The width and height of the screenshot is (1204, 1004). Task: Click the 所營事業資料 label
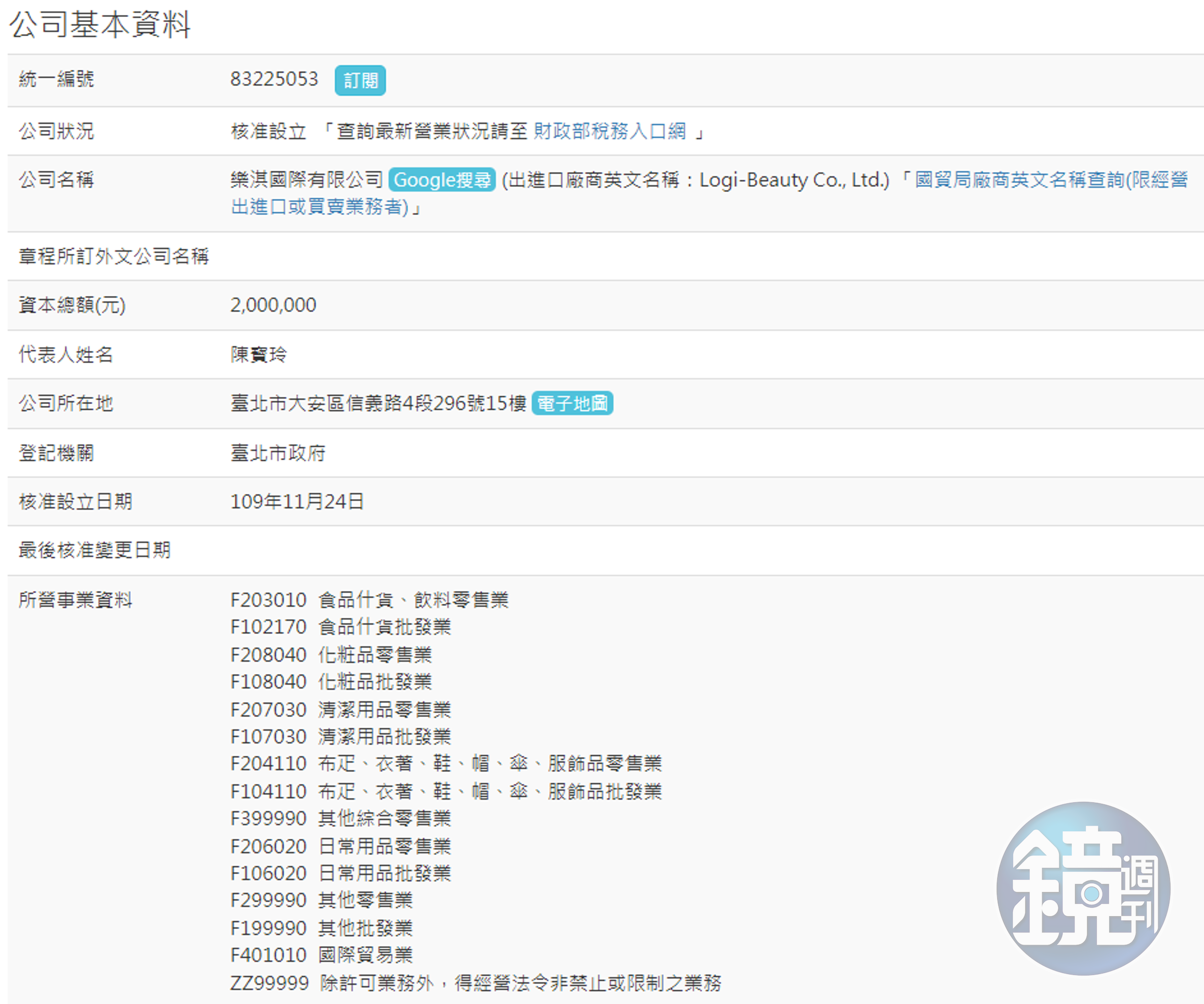click(76, 600)
